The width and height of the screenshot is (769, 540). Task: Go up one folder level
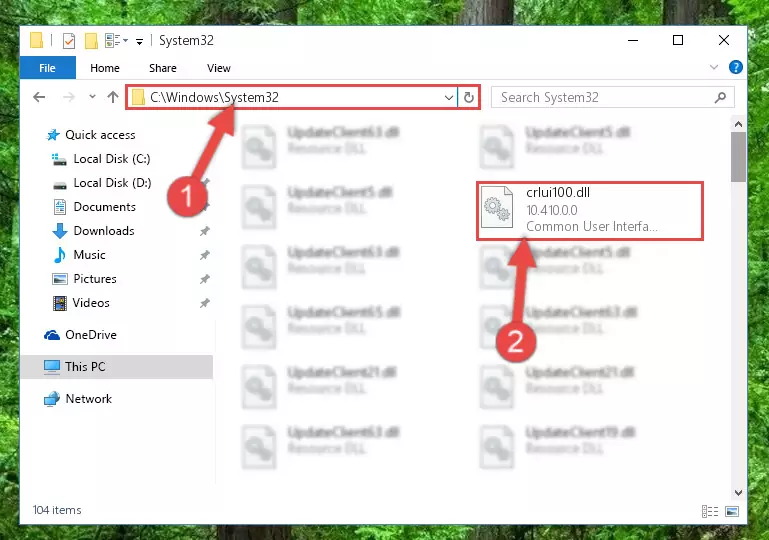coord(113,97)
